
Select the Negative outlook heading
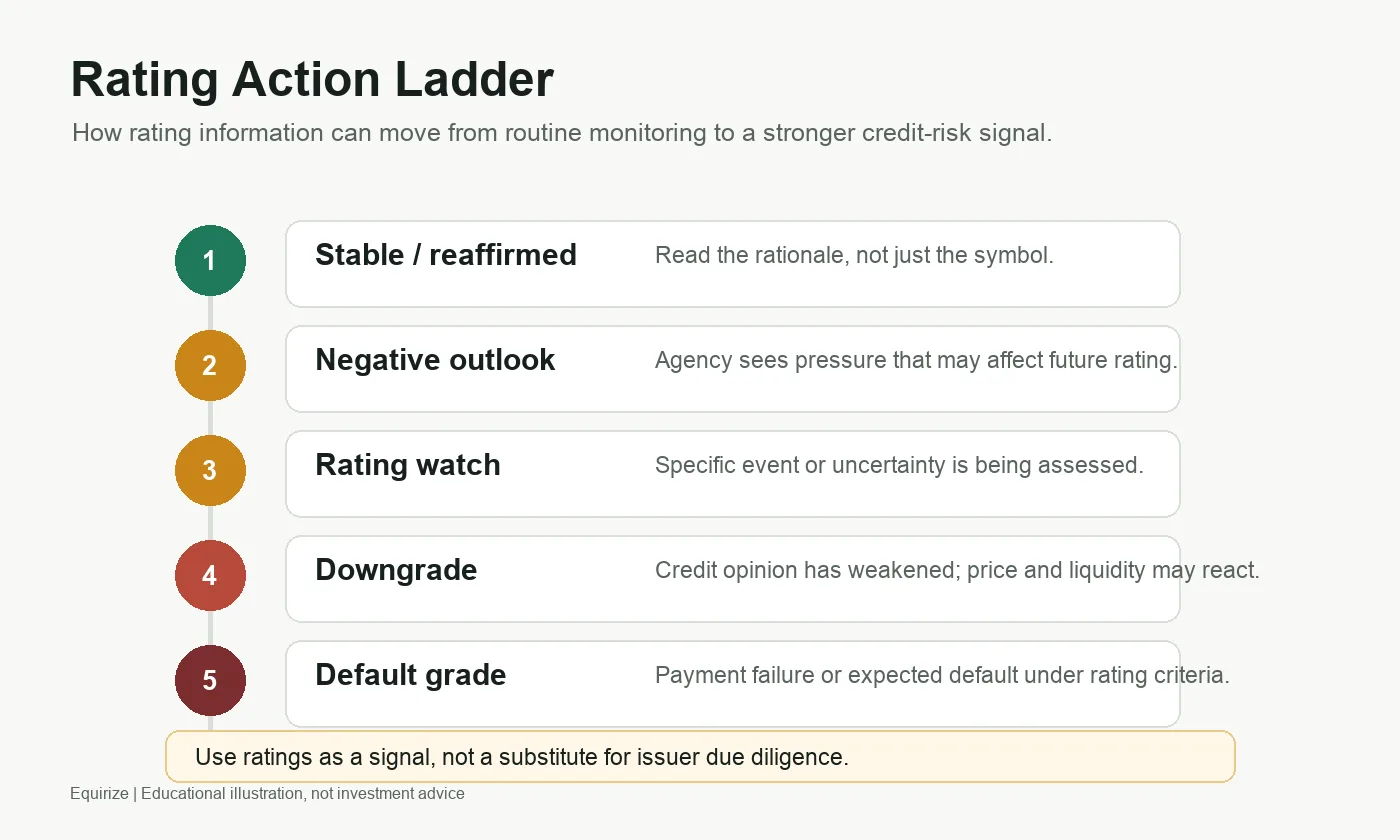pyautogui.click(x=435, y=360)
